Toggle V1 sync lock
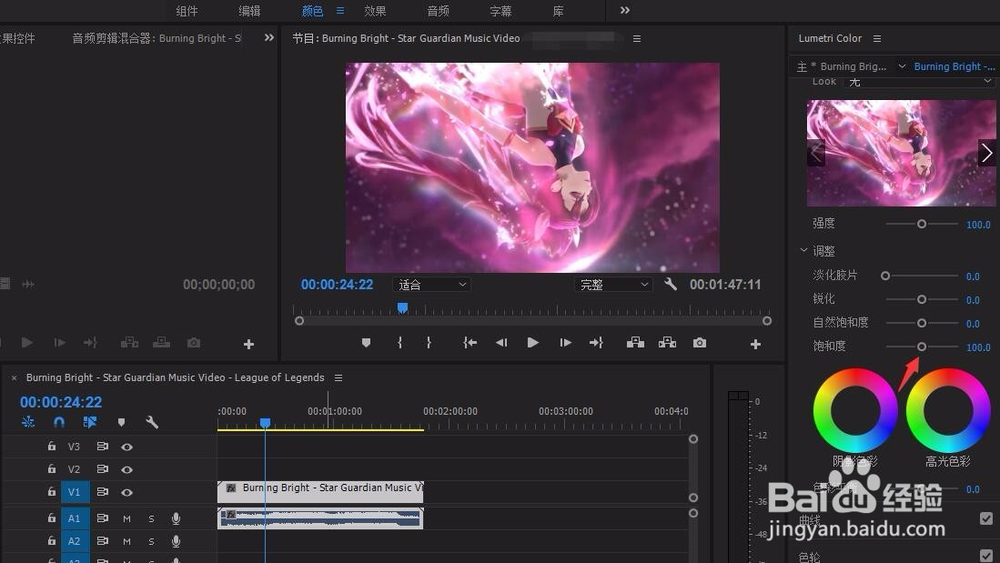The width and height of the screenshot is (1000, 563). point(102,492)
